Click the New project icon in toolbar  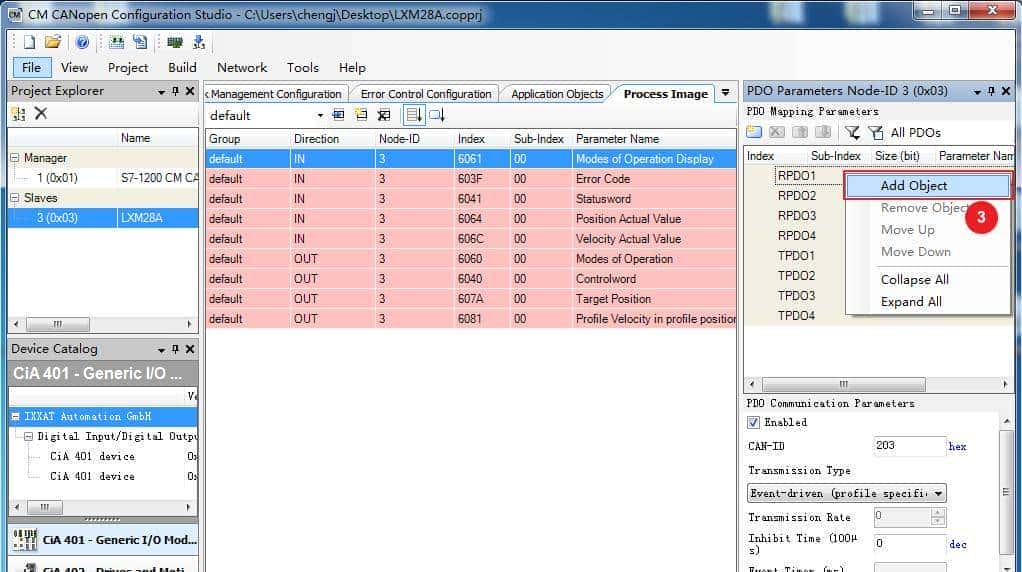point(29,42)
